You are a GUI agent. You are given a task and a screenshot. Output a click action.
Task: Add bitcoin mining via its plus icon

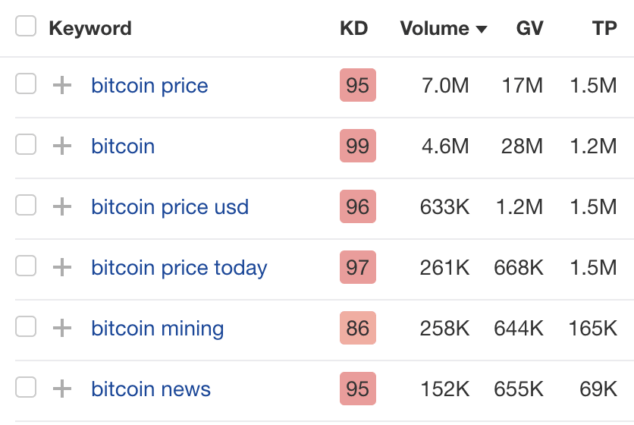coord(62,328)
